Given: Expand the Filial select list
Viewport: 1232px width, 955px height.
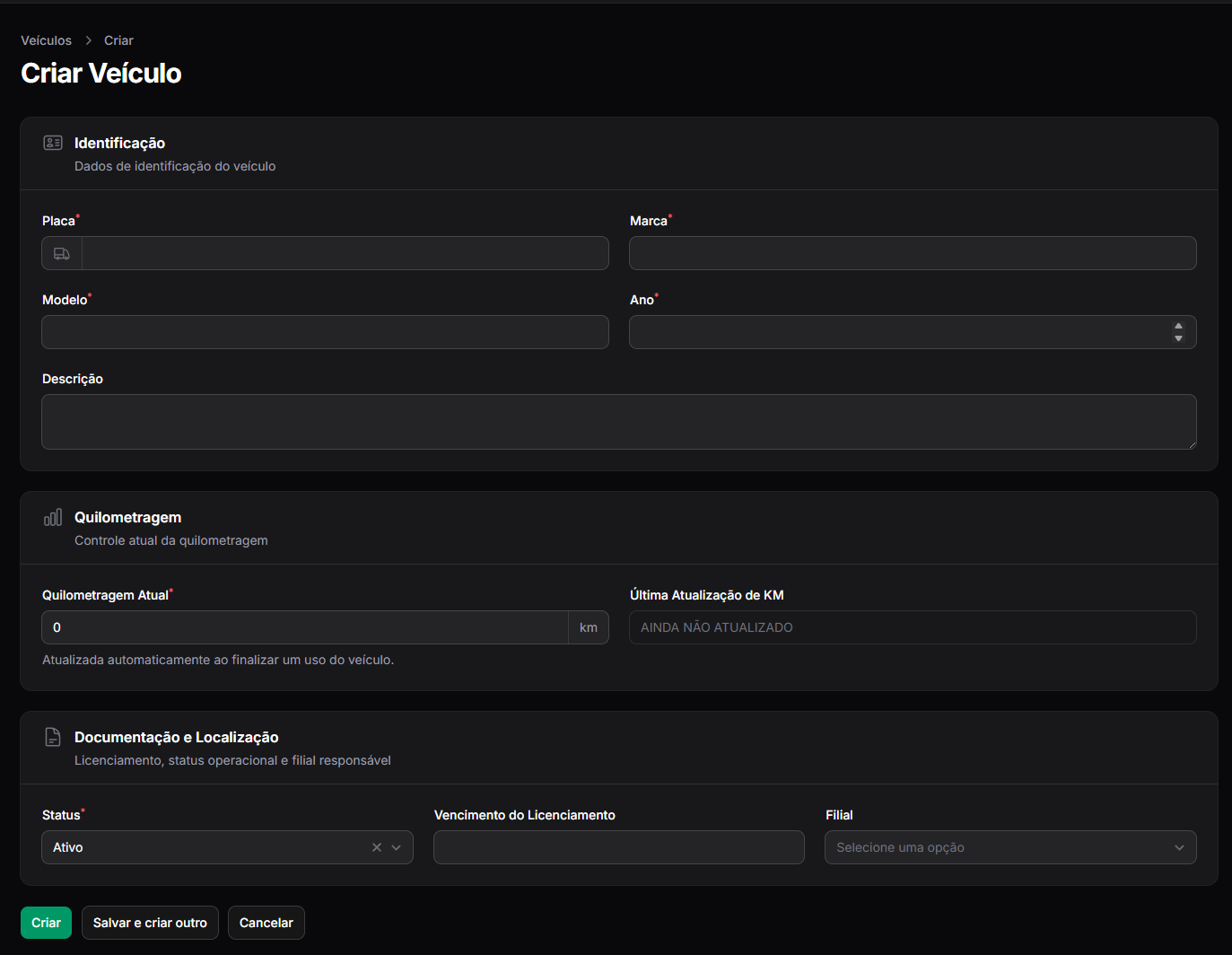Looking at the screenshot, I should tap(1010, 847).
